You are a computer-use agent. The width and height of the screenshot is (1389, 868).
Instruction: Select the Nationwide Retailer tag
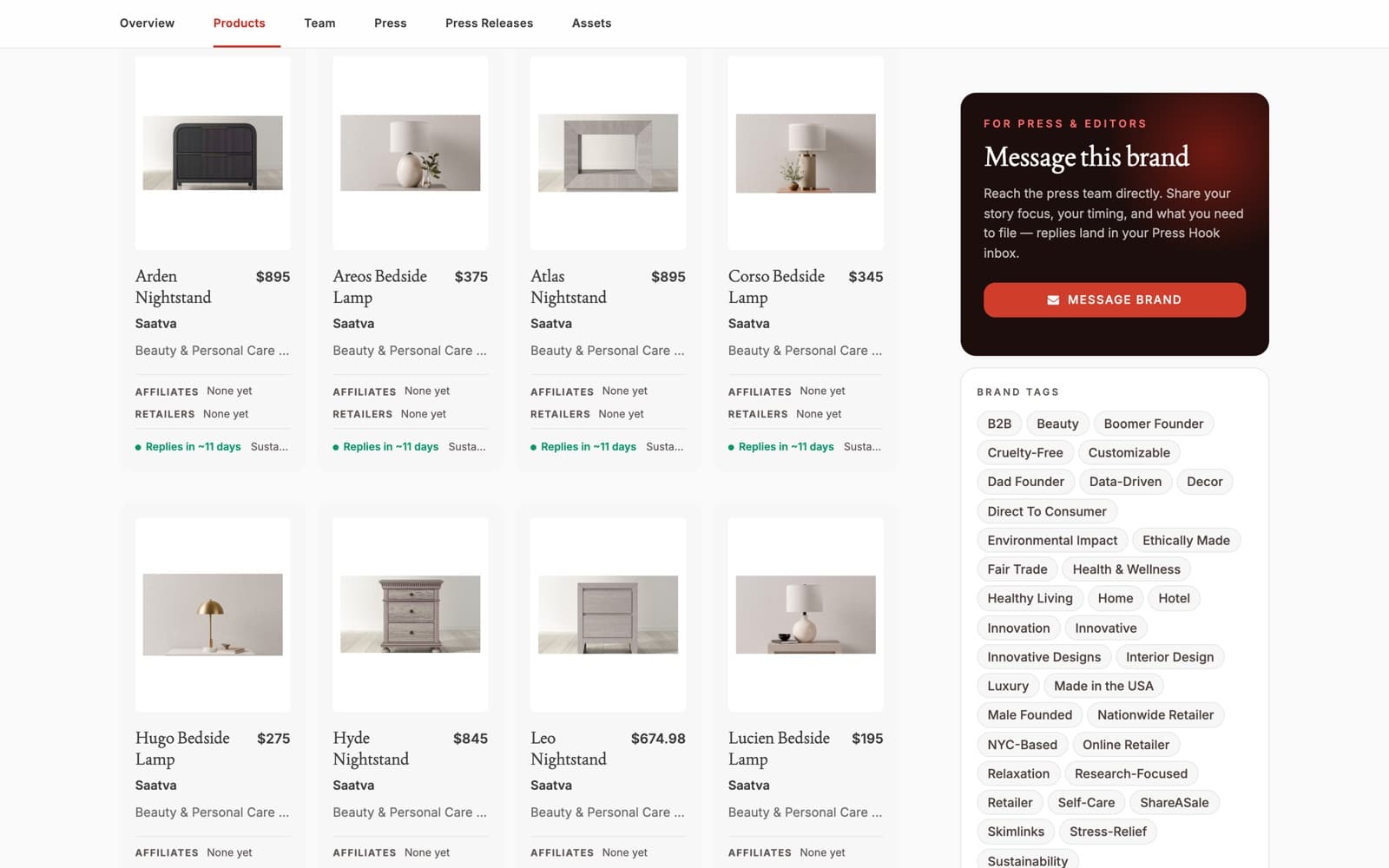click(x=1155, y=715)
